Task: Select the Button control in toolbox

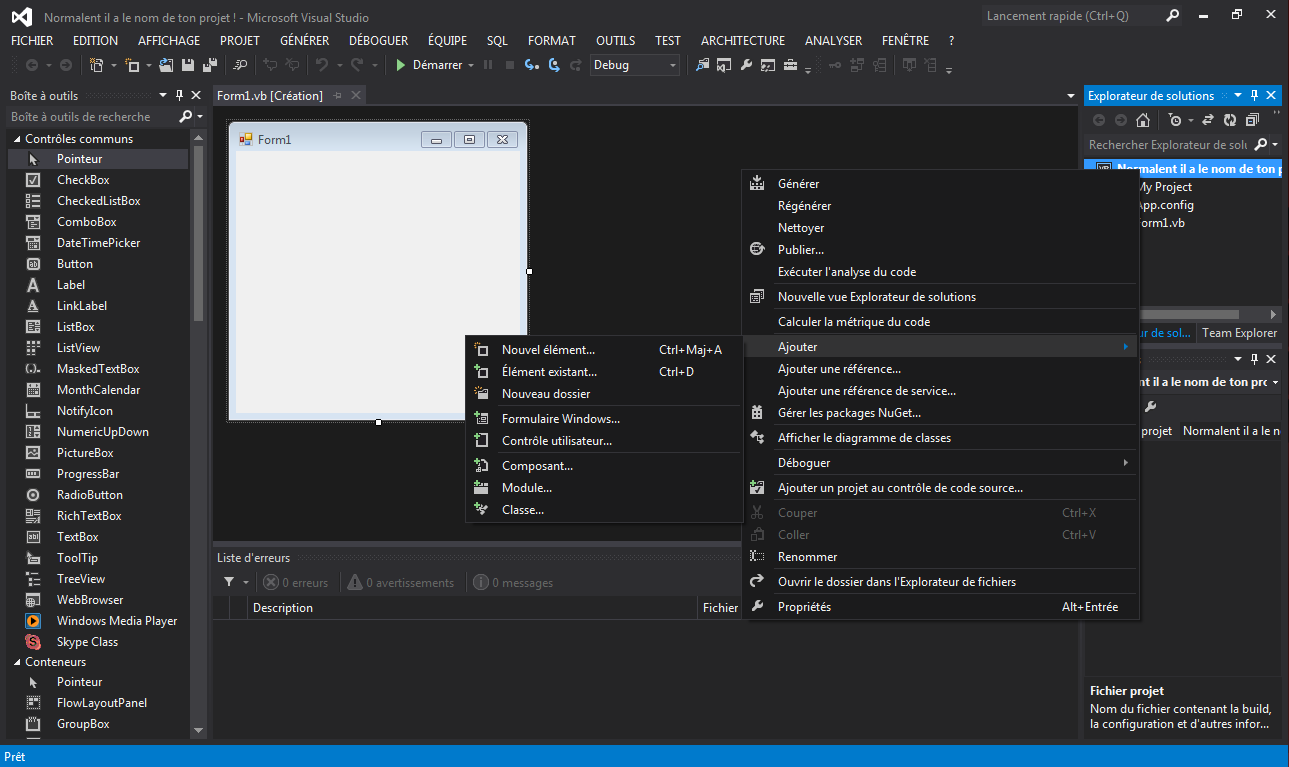Action: [x=98, y=264]
